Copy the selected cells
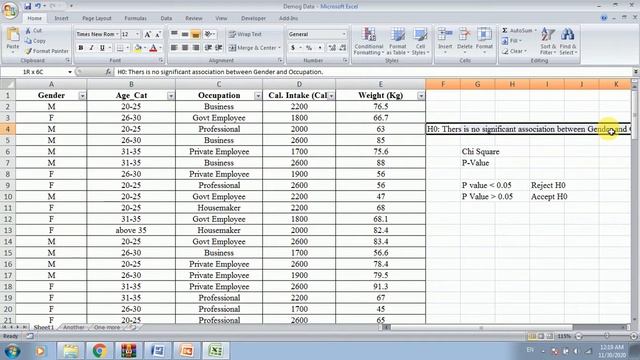 35,41
